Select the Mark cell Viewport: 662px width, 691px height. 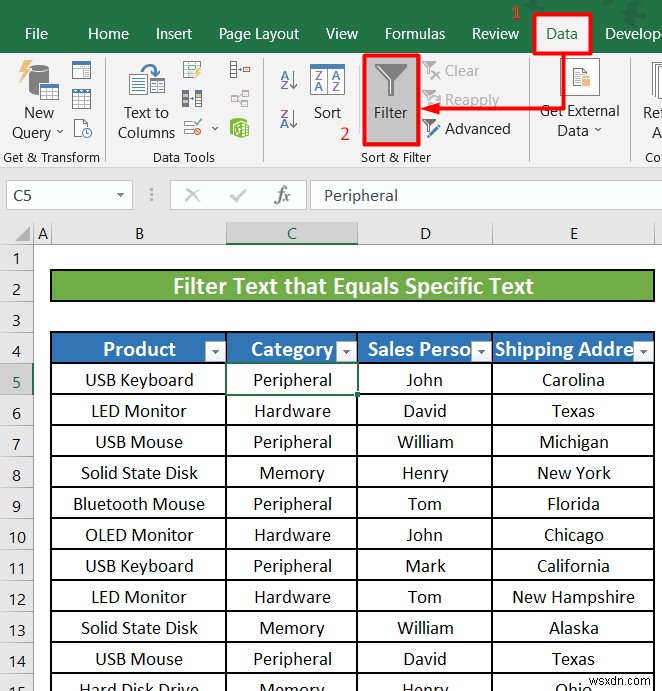pos(424,565)
